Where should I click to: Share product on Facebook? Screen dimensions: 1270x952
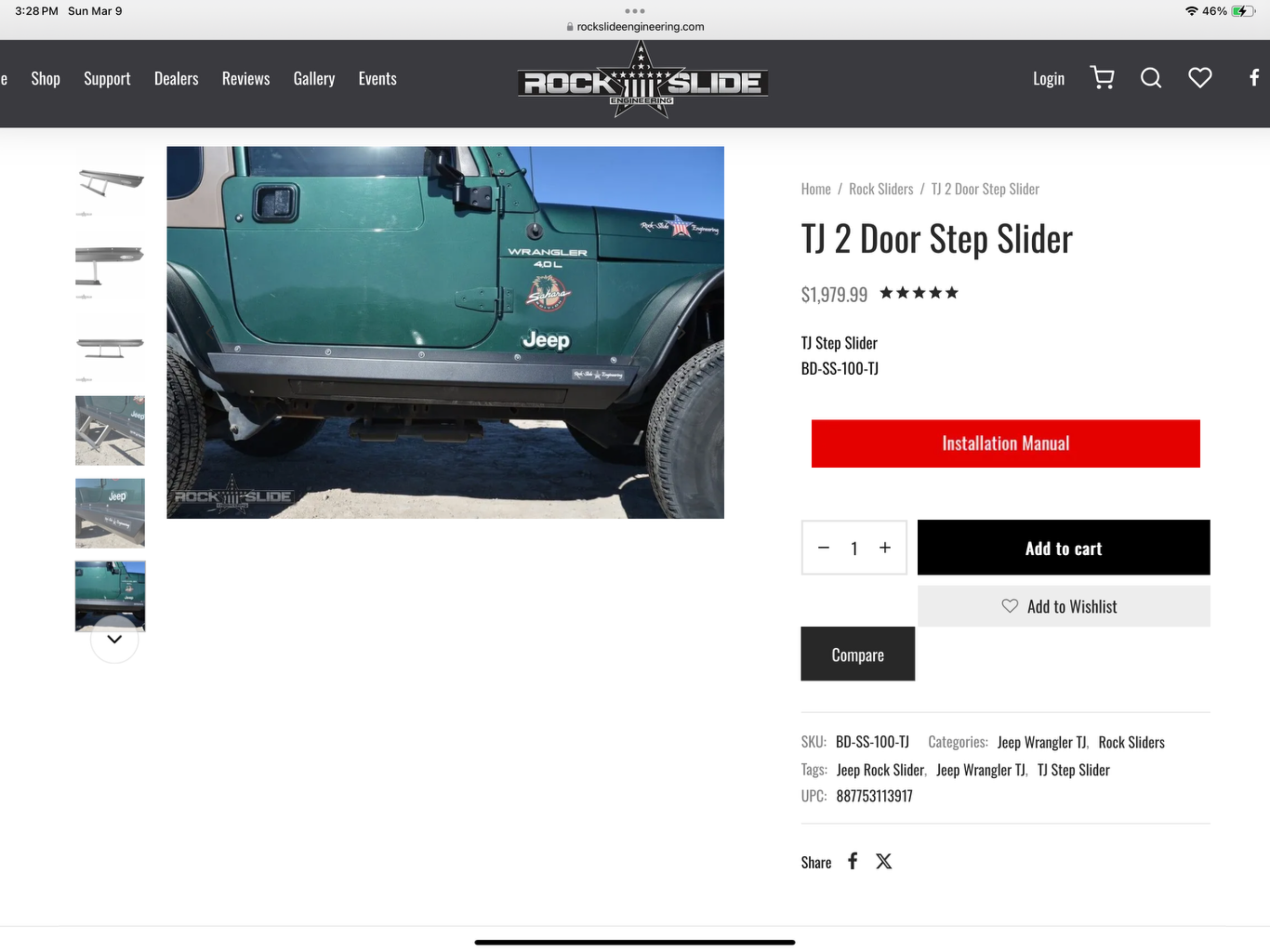852,861
